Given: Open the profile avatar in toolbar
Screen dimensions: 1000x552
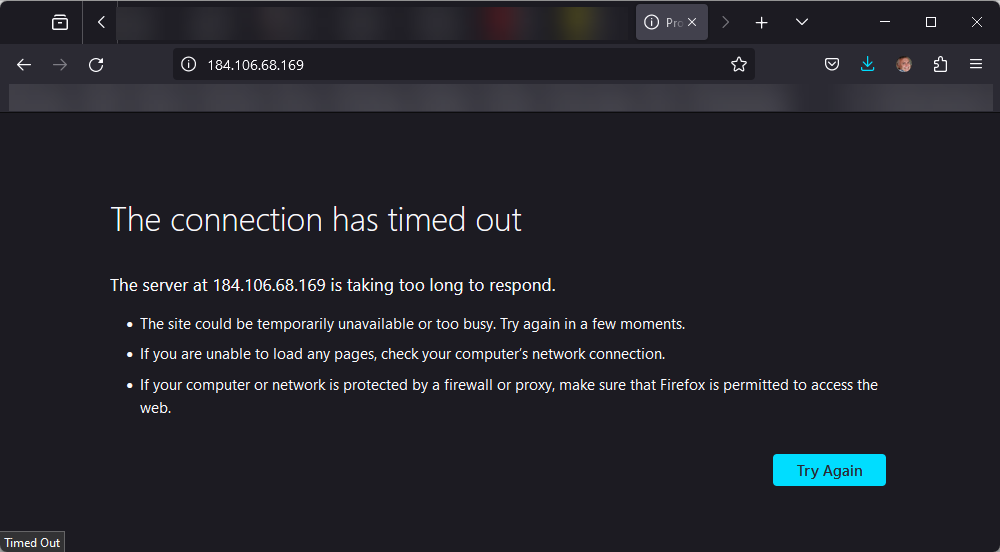Looking at the screenshot, I should pos(904,65).
